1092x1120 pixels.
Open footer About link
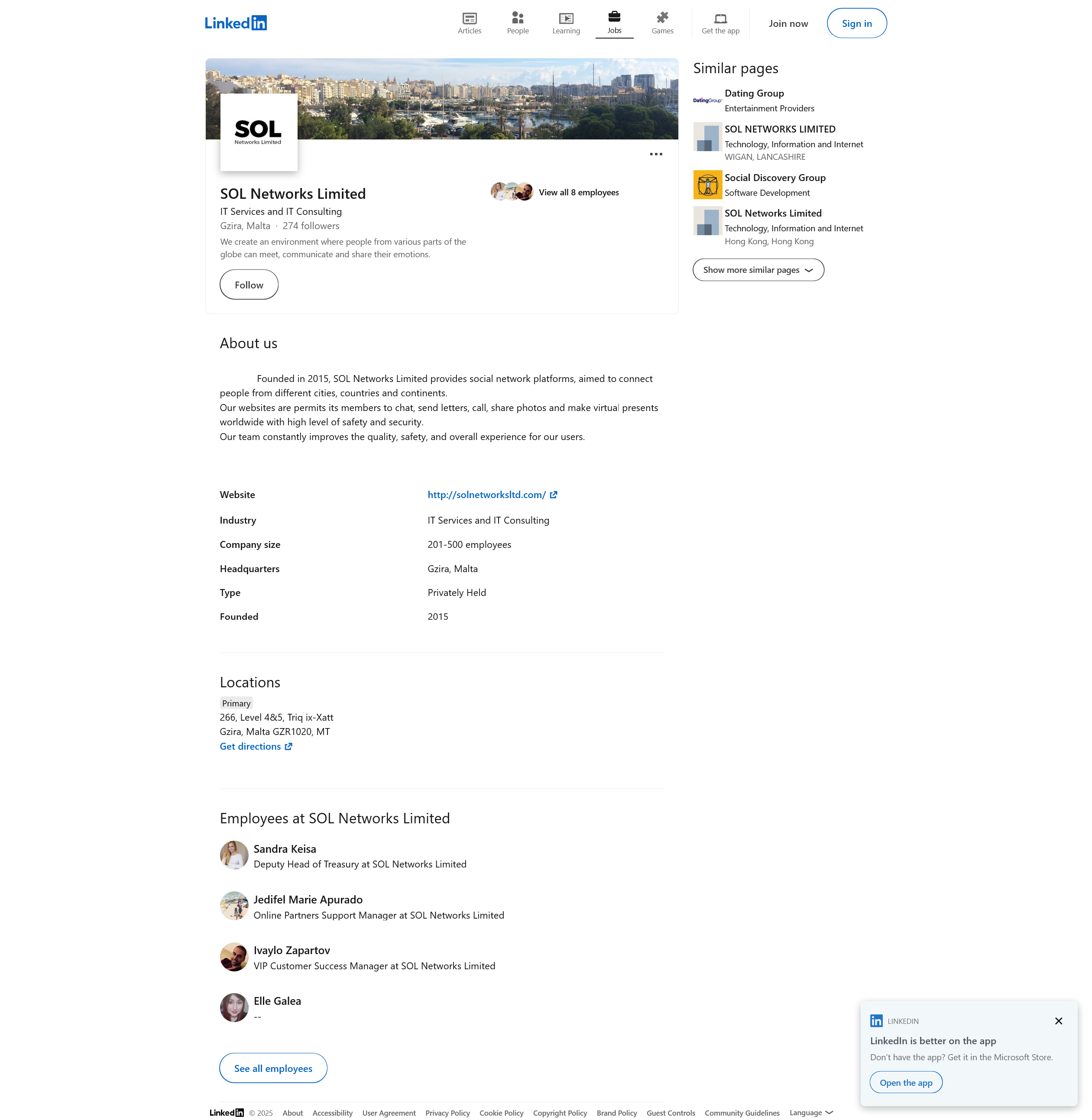click(292, 1113)
